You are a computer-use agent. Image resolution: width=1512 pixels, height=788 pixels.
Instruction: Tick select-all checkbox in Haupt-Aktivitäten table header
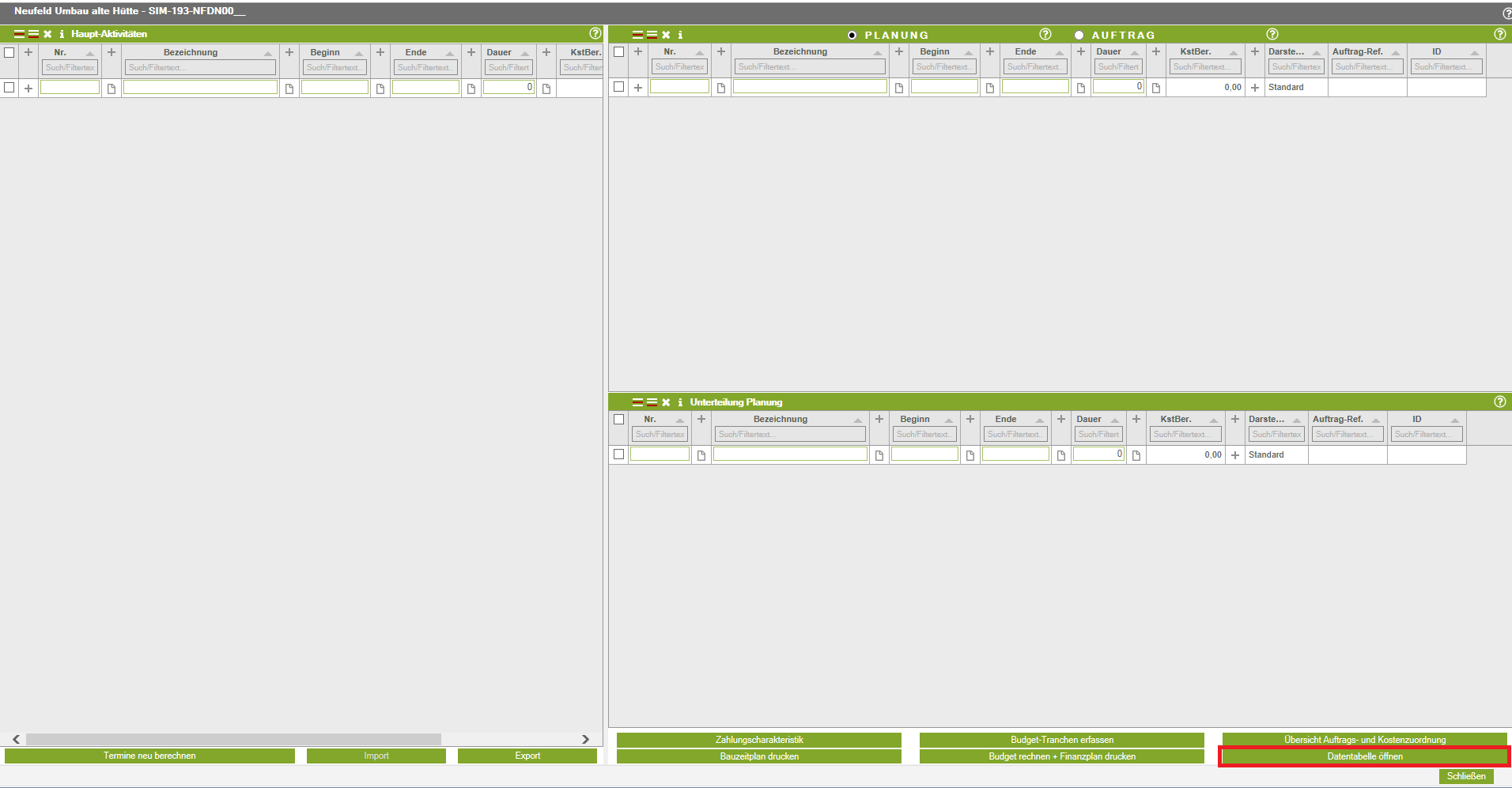(x=9, y=52)
